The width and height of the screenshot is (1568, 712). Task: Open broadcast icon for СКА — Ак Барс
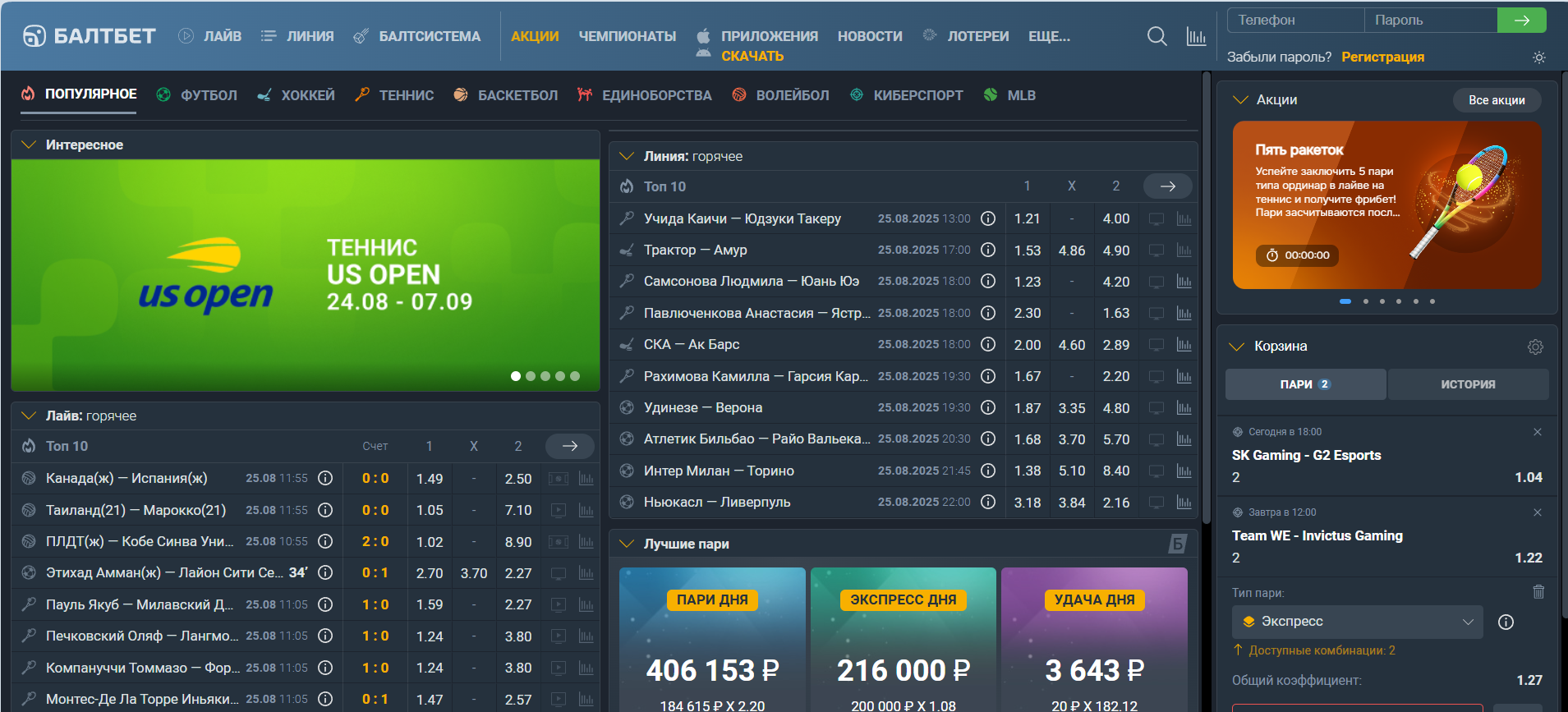1156,345
